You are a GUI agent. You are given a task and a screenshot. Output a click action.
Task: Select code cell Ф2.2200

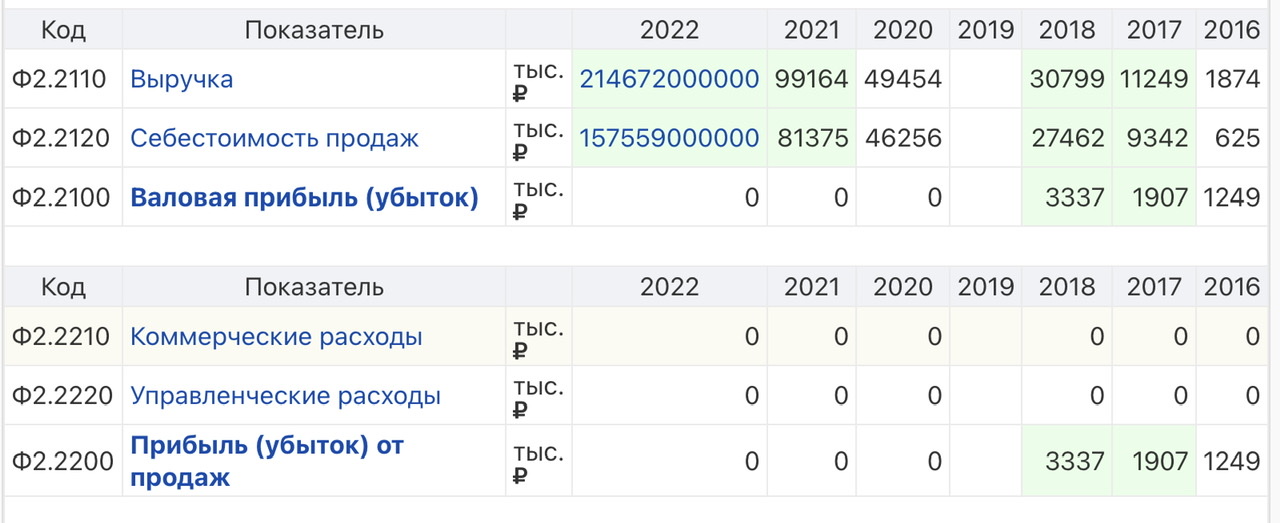(x=63, y=461)
